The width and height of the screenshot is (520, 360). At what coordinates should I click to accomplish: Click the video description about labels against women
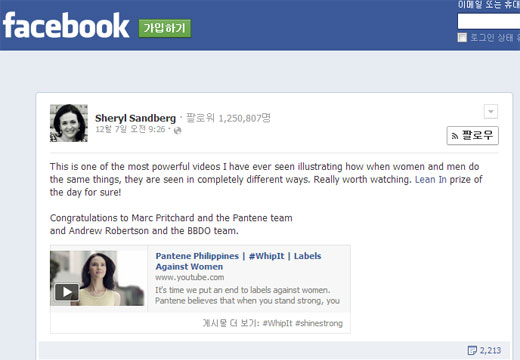(247, 295)
